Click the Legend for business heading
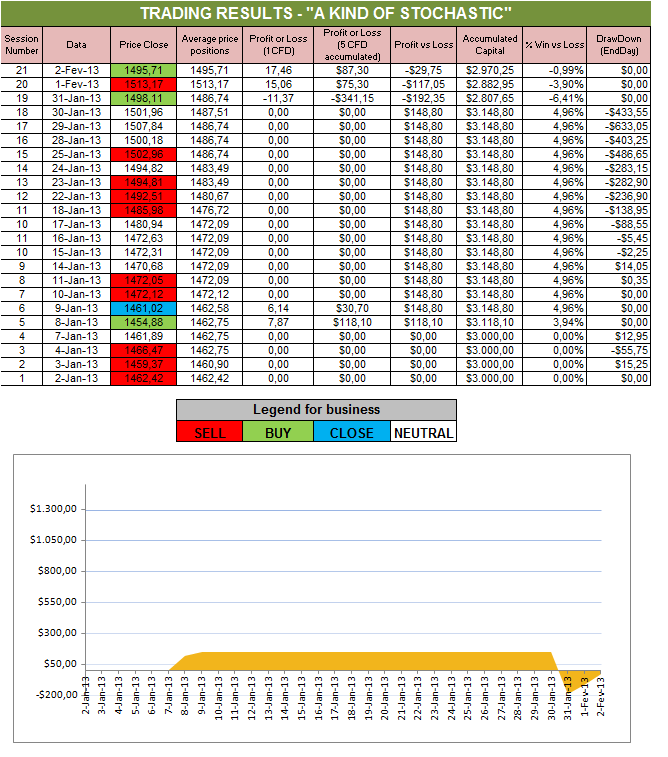Viewport: 668px width, 757px height. click(316, 410)
